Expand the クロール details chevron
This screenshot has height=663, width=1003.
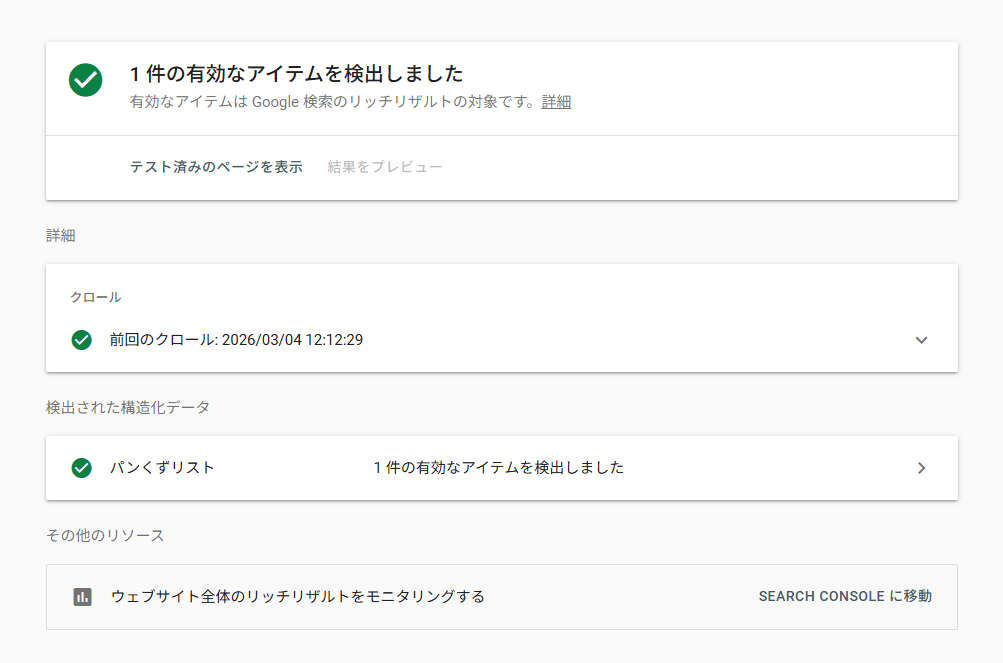[921, 340]
